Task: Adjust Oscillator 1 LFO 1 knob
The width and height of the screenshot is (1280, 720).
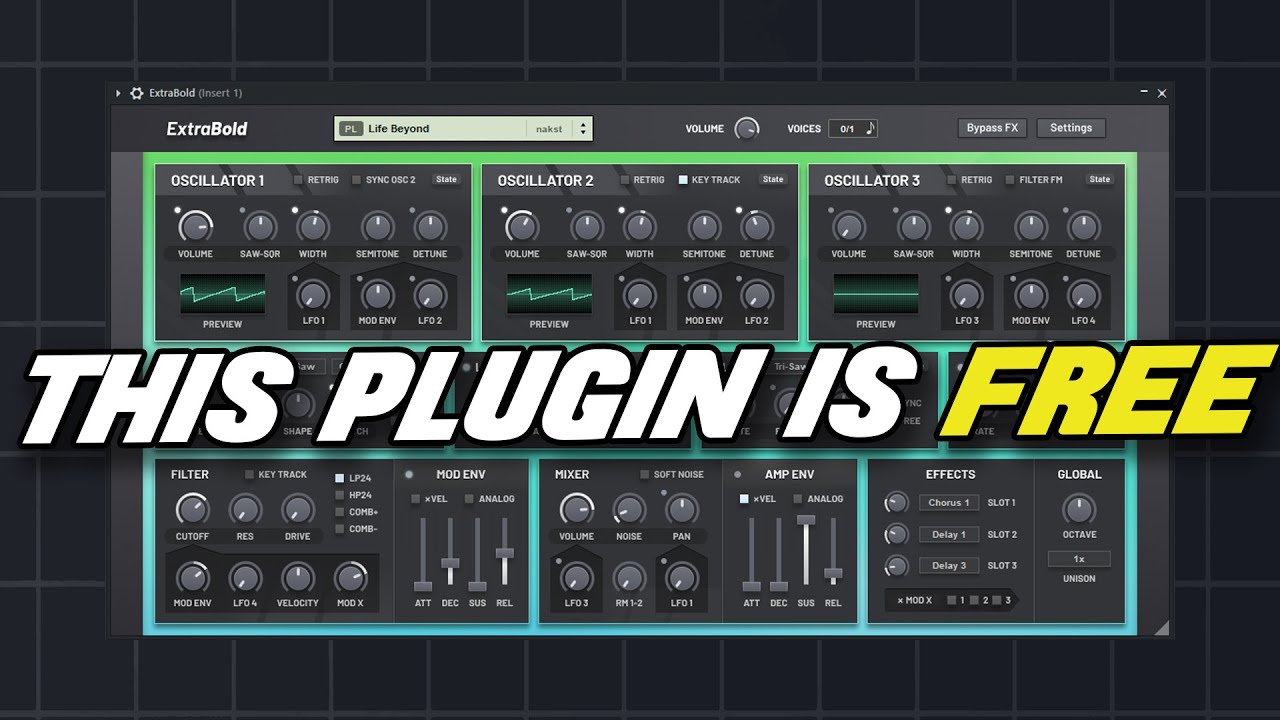Action: click(313, 295)
